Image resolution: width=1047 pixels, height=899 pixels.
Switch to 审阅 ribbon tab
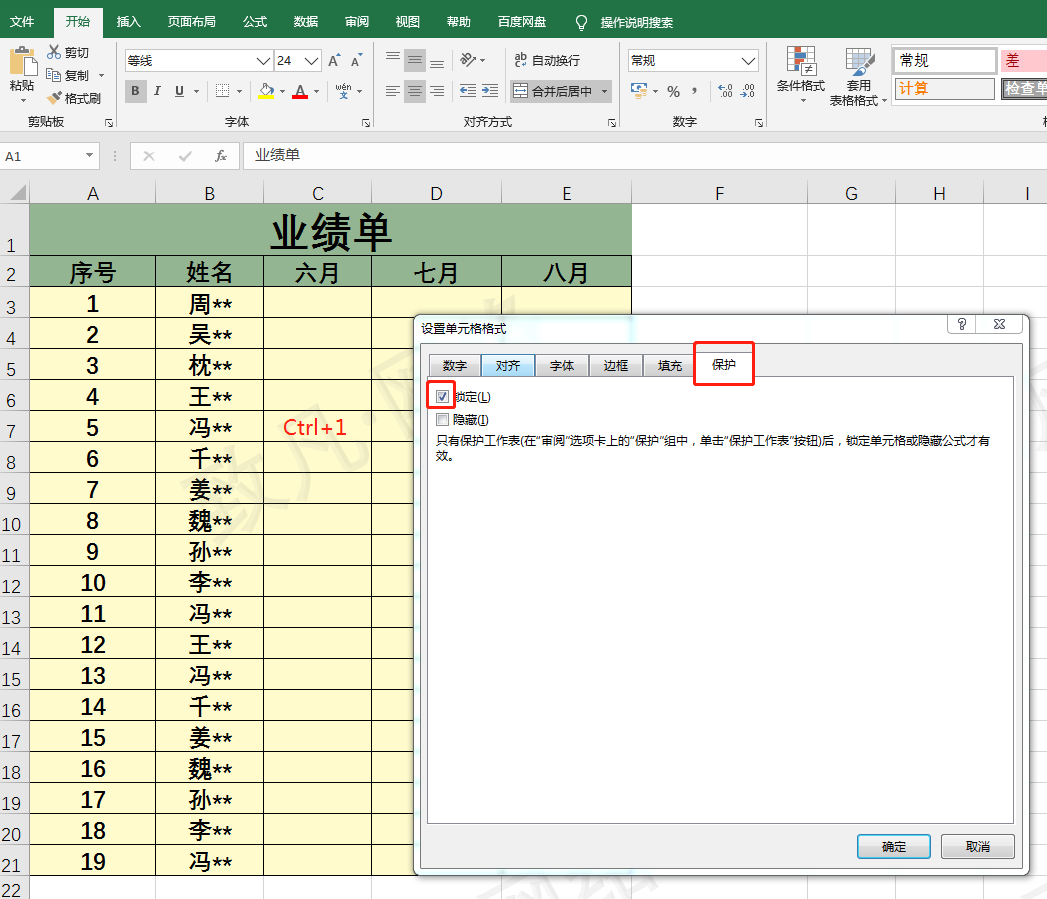pyautogui.click(x=357, y=21)
